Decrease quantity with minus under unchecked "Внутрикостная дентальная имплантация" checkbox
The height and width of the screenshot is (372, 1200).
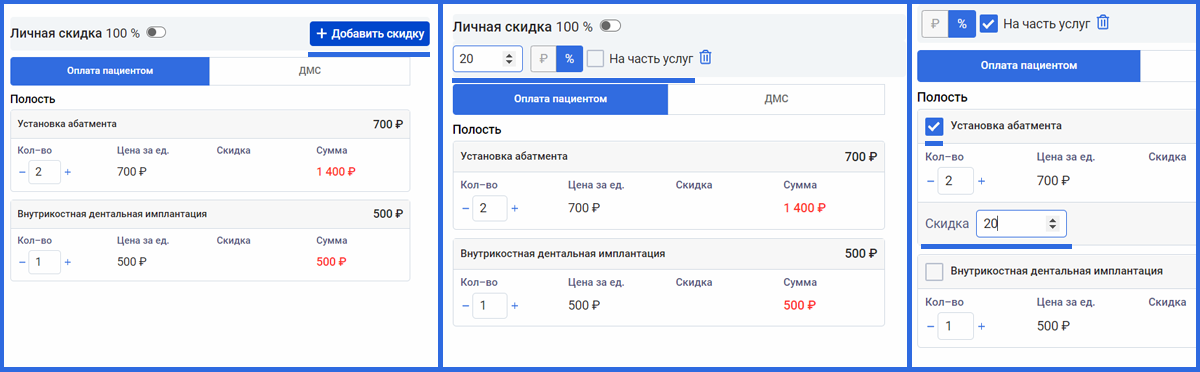coord(931,326)
